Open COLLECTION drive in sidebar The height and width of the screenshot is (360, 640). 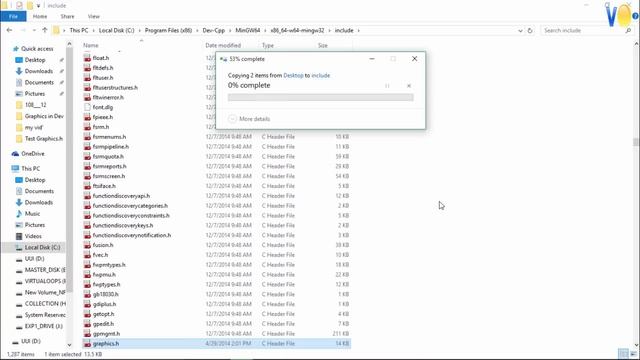44,304
